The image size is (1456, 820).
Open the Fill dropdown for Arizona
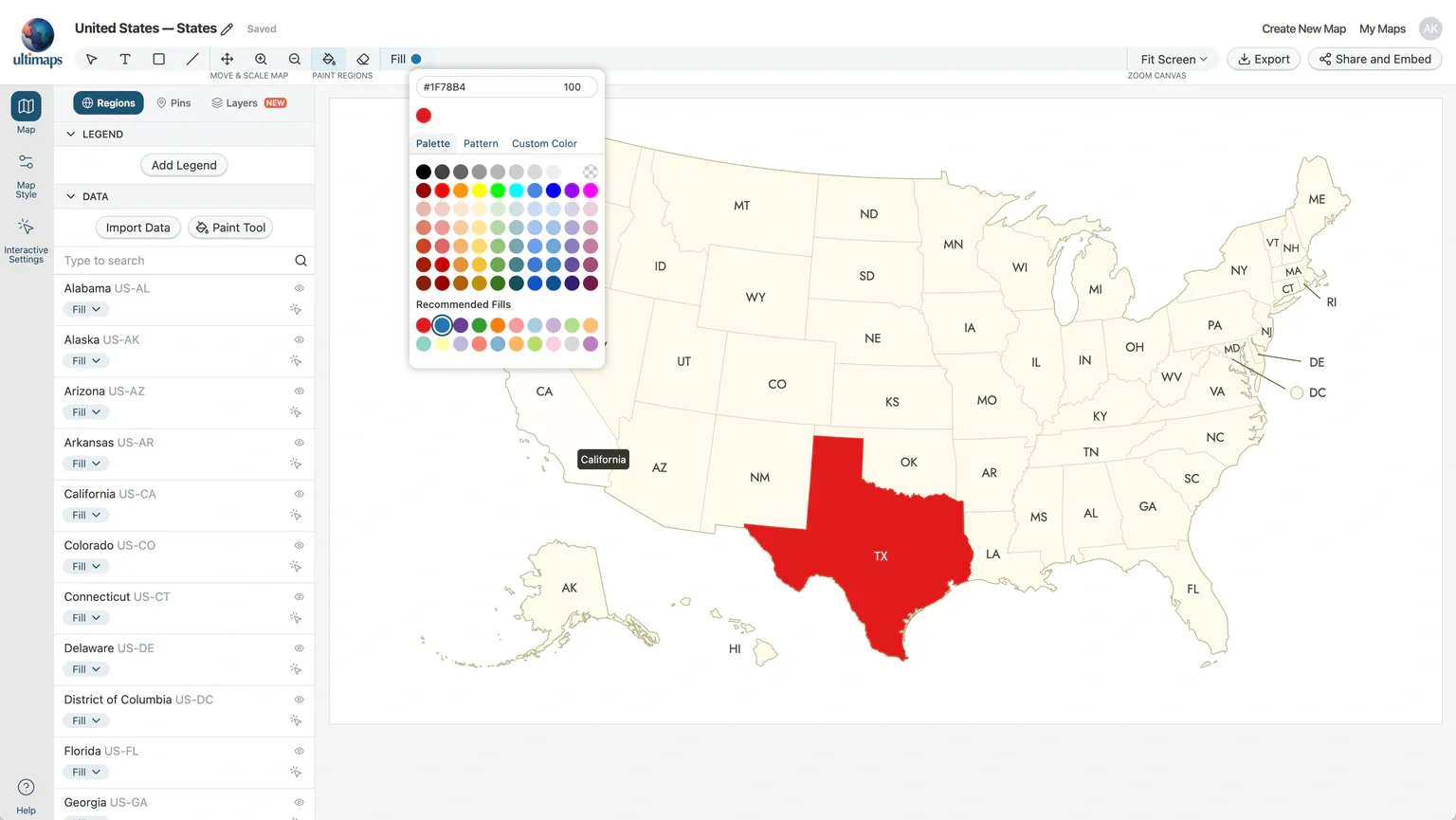(86, 412)
